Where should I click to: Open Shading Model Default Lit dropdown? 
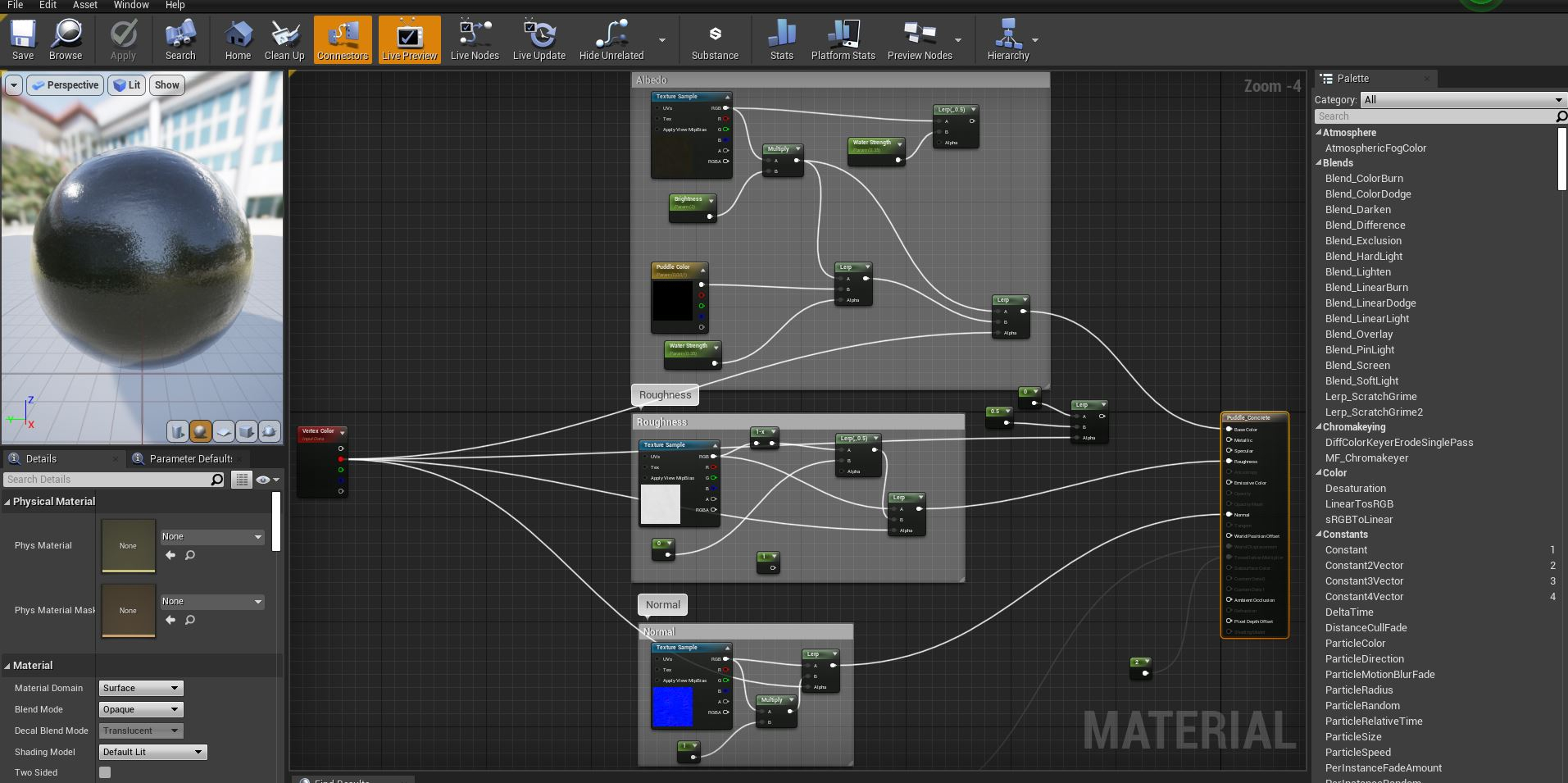[153, 752]
